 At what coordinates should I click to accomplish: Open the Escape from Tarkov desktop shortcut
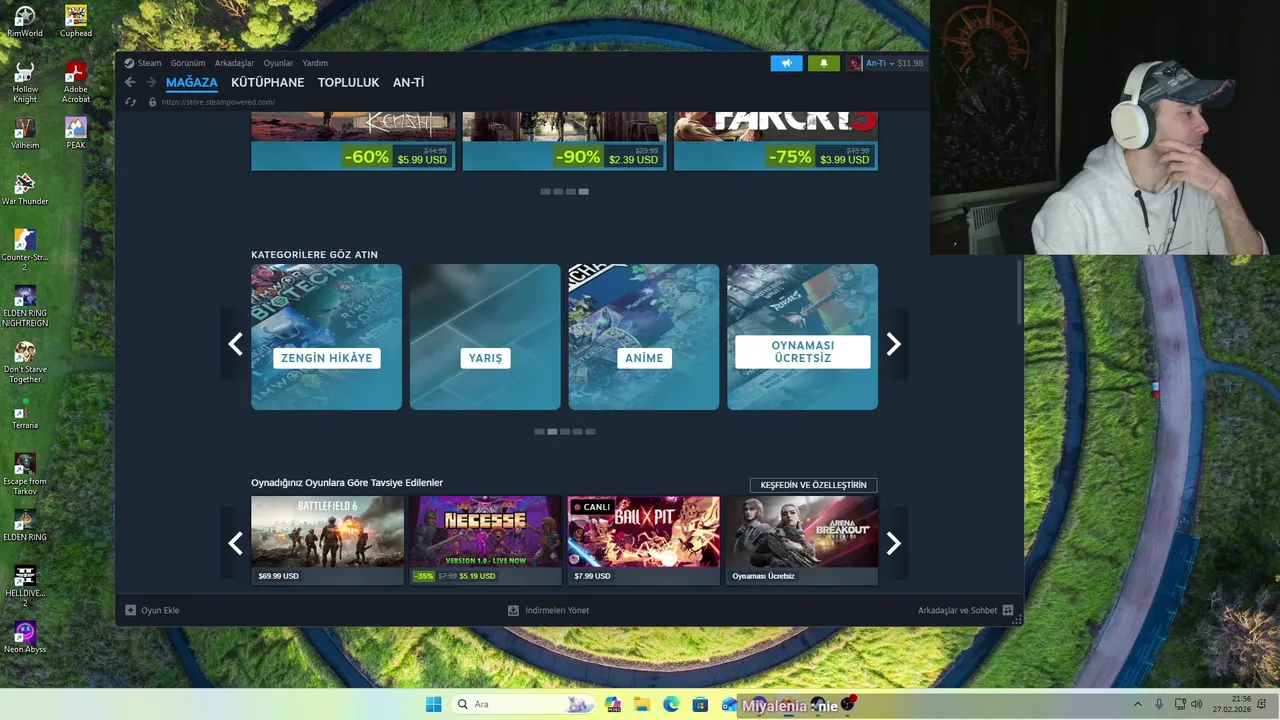point(24,474)
